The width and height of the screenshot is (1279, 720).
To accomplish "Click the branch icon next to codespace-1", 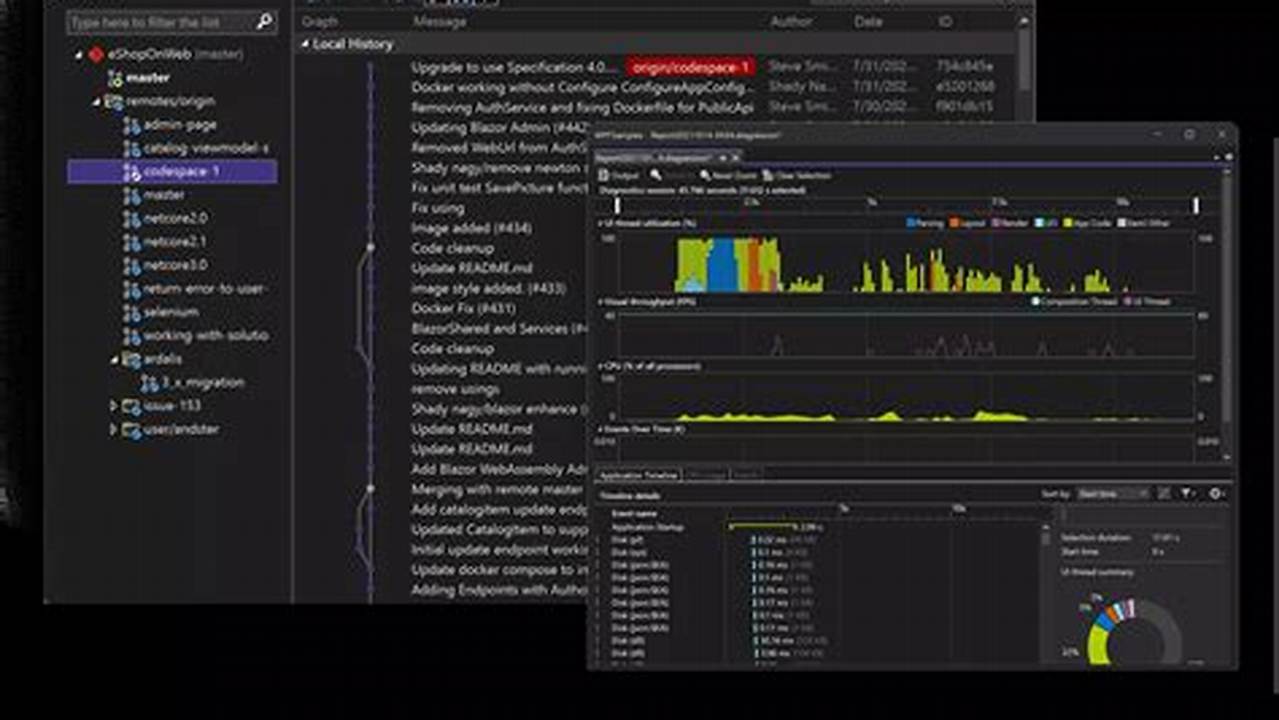I will (x=131, y=172).
